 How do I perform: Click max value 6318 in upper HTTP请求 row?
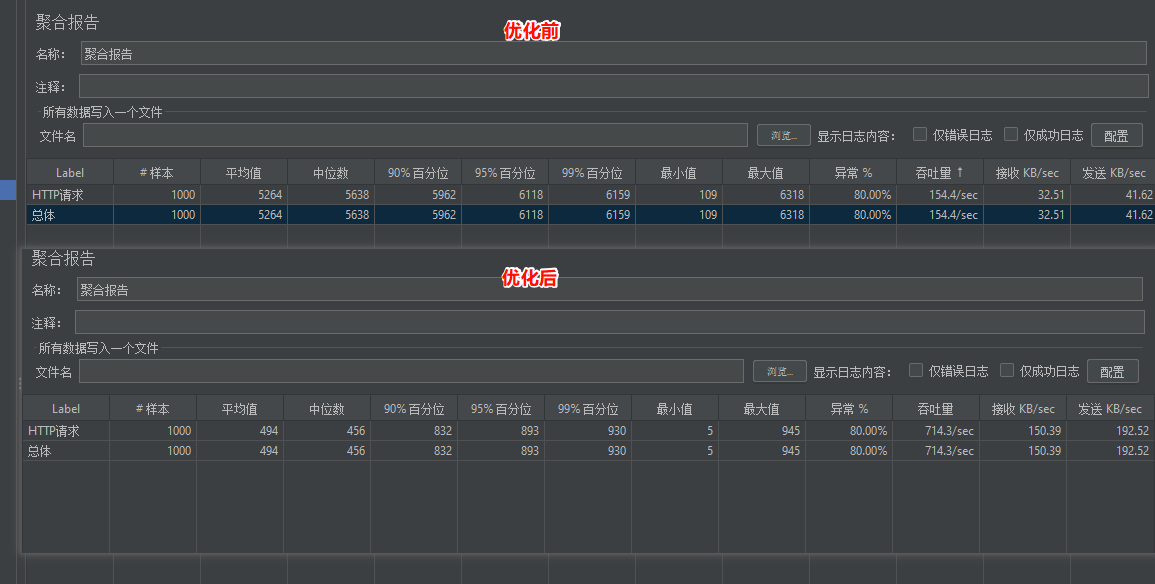(792, 194)
